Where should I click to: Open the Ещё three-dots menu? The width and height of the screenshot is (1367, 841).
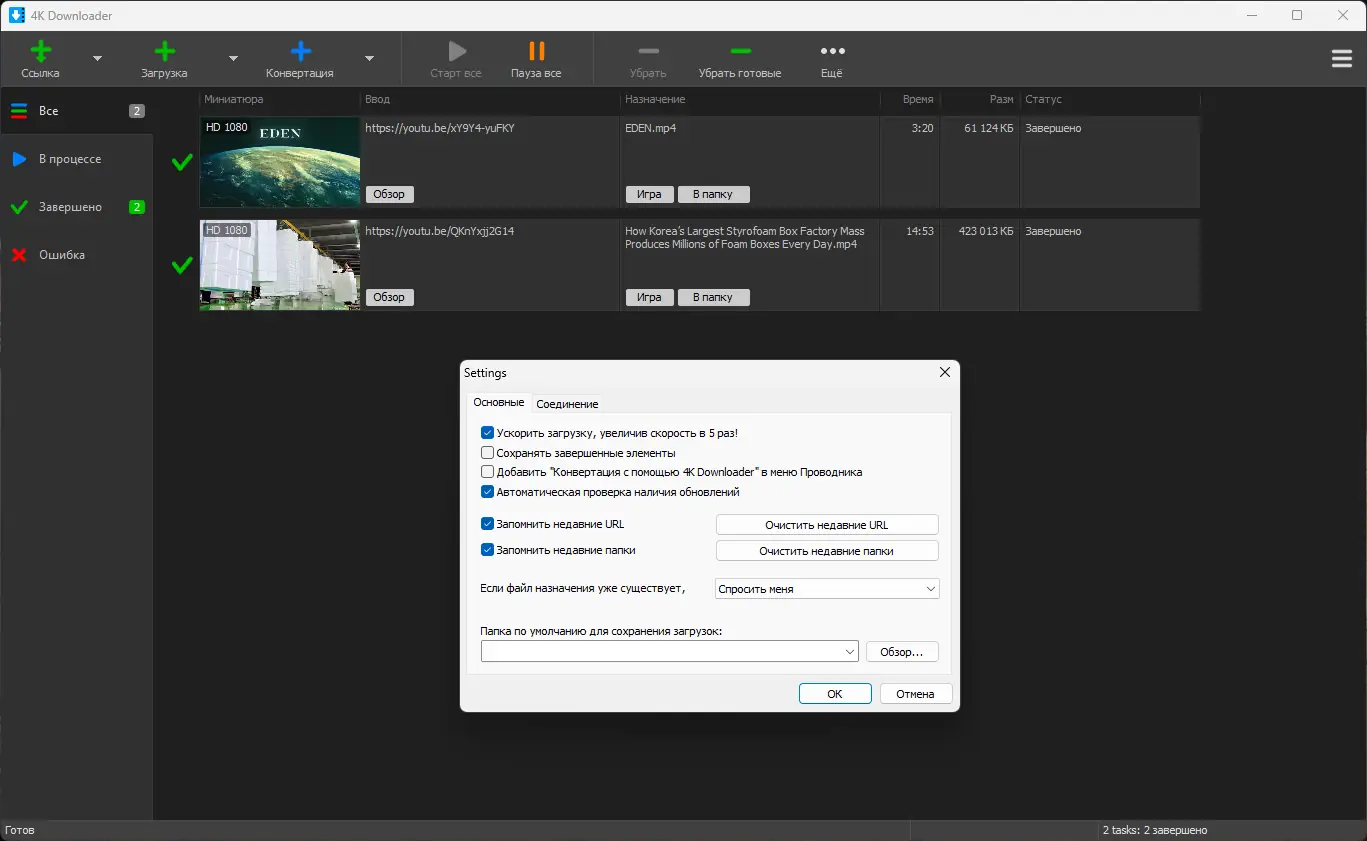click(x=832, y=51)
